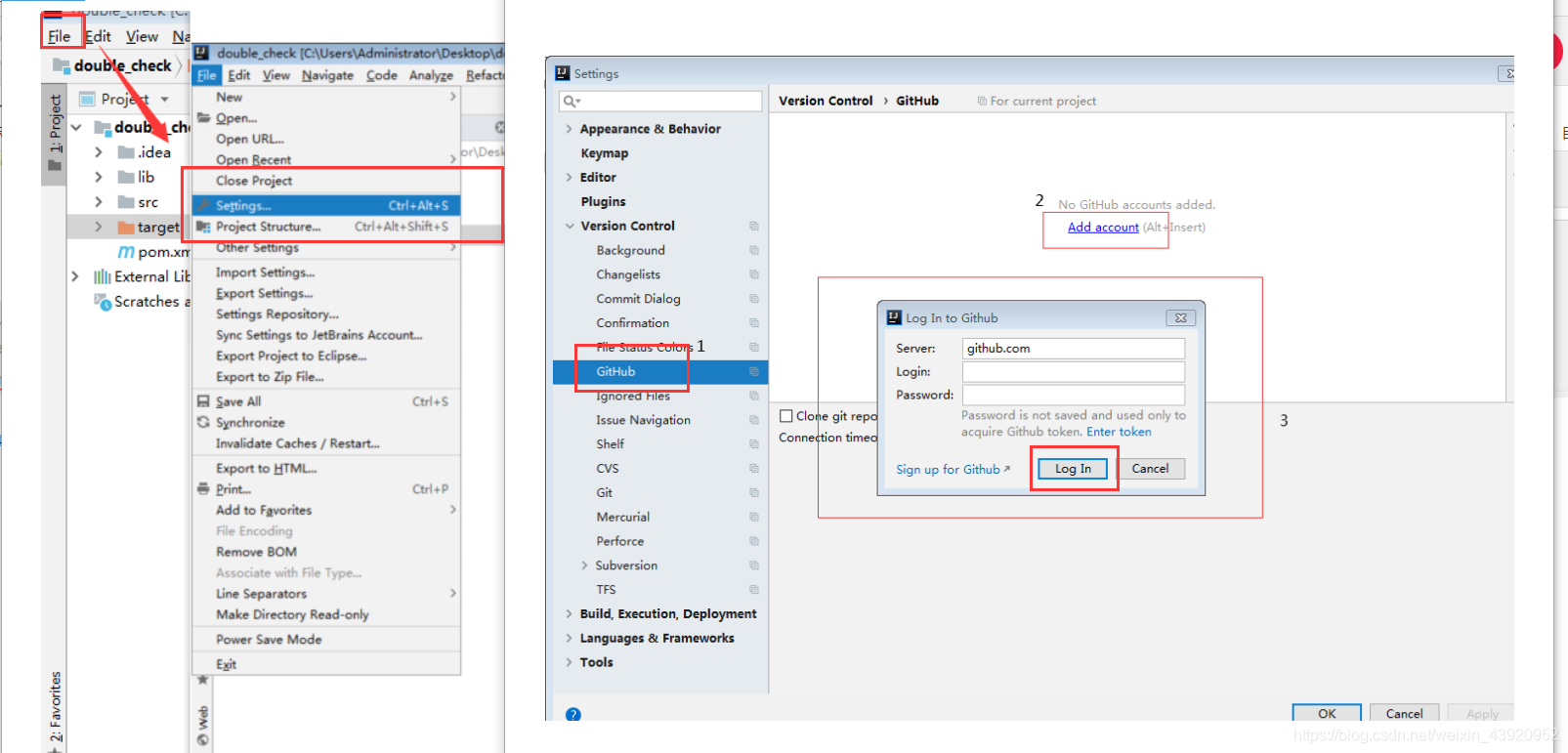Click Scratches and Consoles icon
This screenshot has width=1568, height=753.
click(103, 302)
